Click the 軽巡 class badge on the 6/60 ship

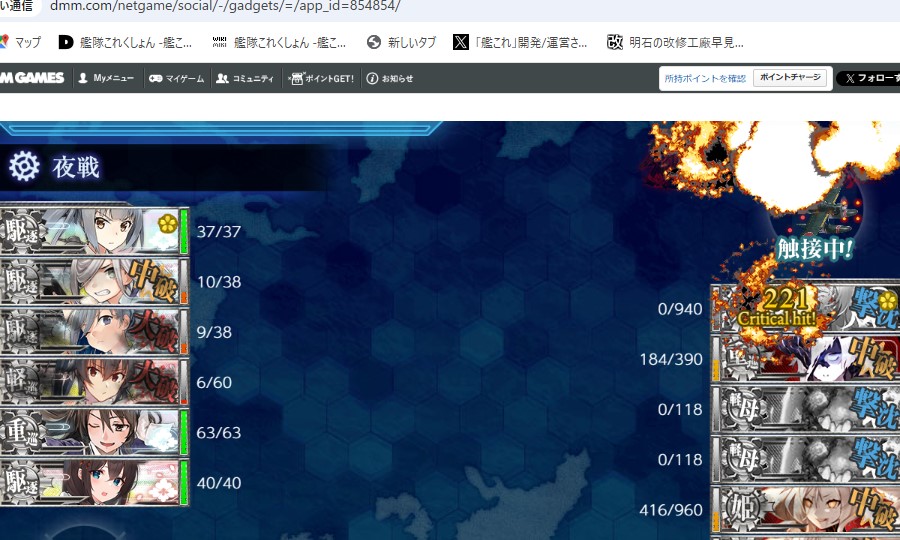pyautogui.click(x=22, y=382)
